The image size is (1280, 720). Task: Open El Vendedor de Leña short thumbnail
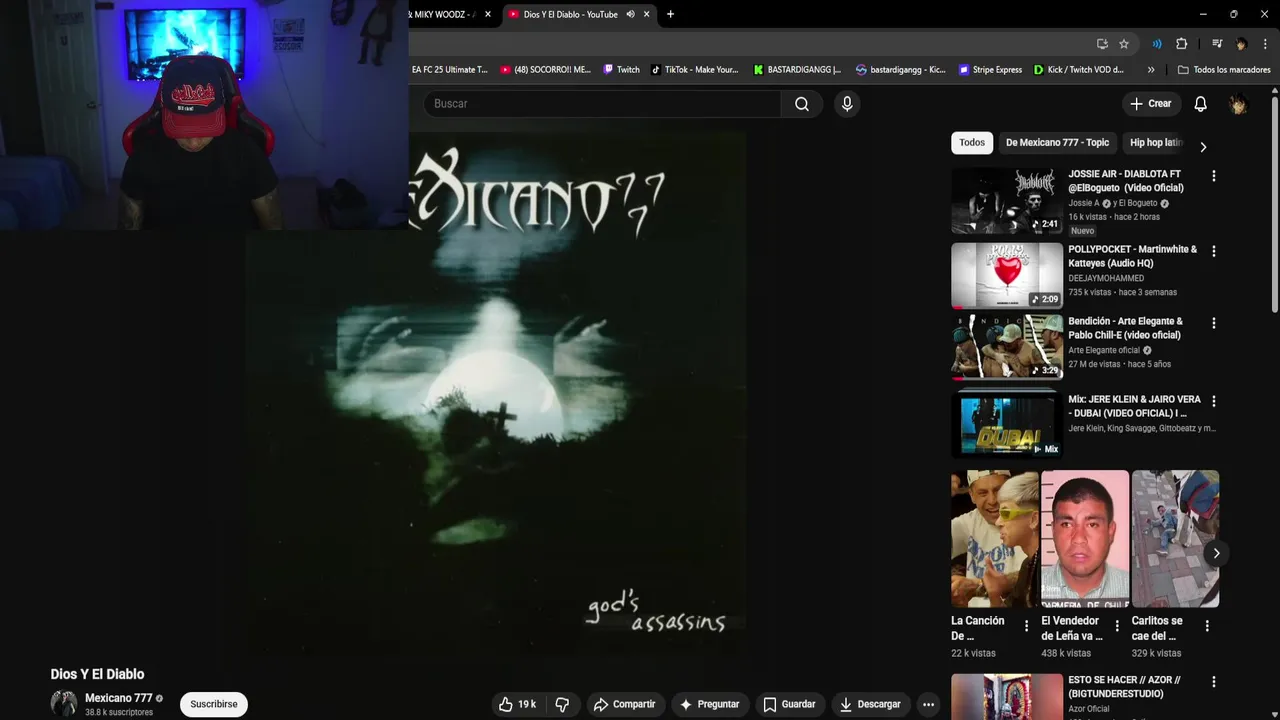click(x=1085, y=539)
